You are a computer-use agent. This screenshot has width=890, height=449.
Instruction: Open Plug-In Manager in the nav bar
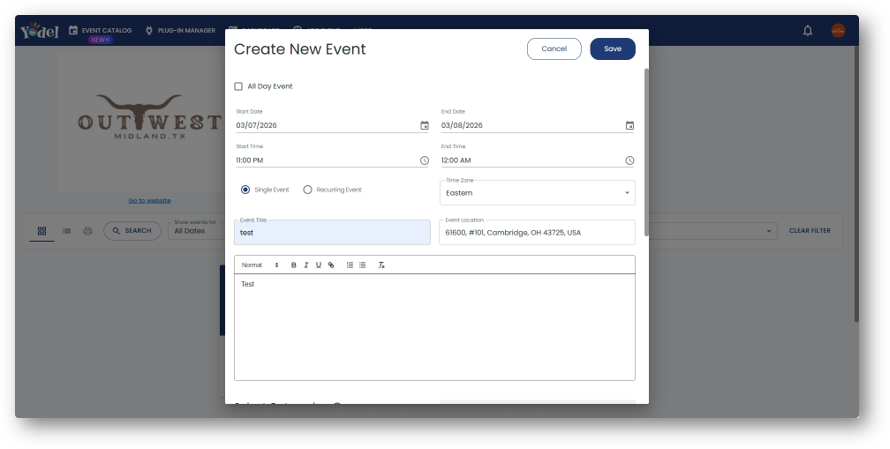pos(180,31)
